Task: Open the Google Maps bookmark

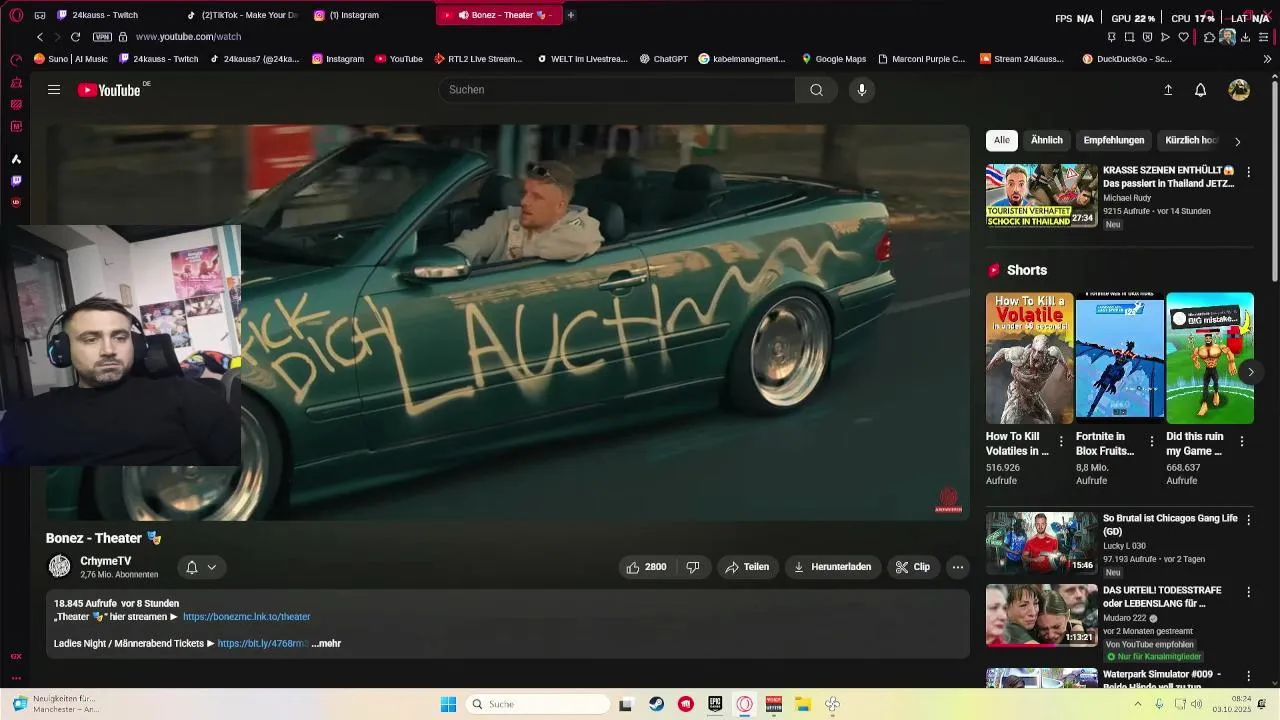Action: click(x=833, y=59)
